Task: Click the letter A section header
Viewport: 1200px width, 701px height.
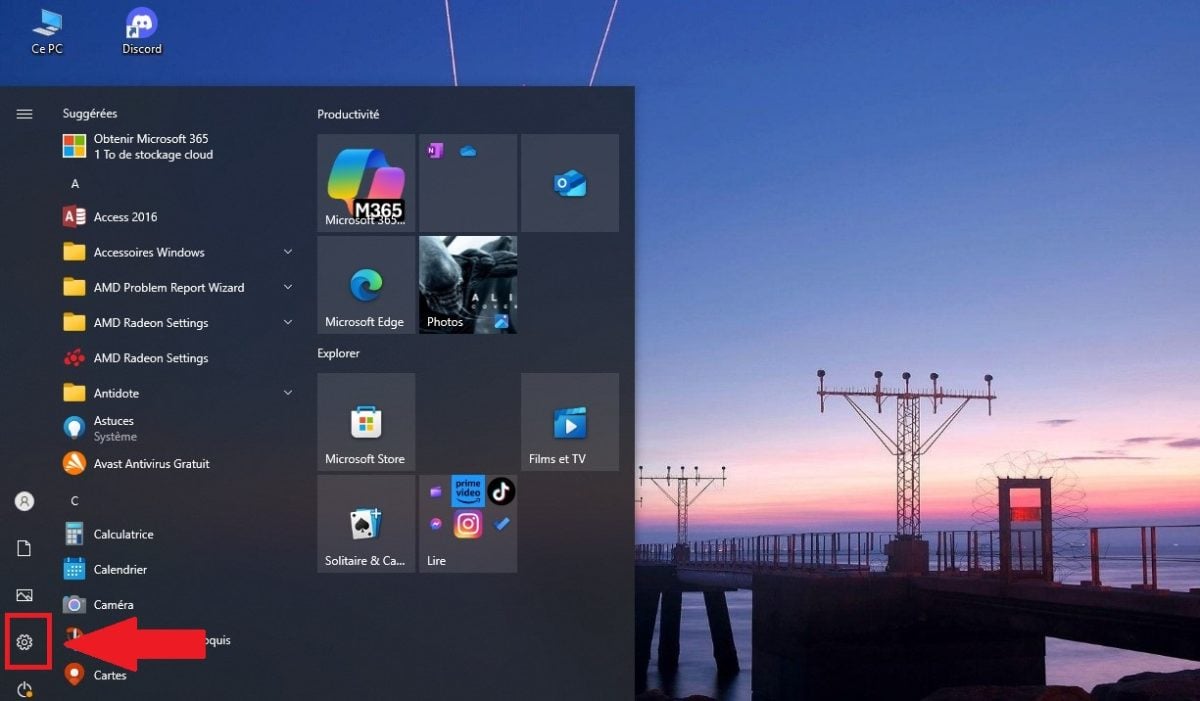Action: click(x=74, y=183)
